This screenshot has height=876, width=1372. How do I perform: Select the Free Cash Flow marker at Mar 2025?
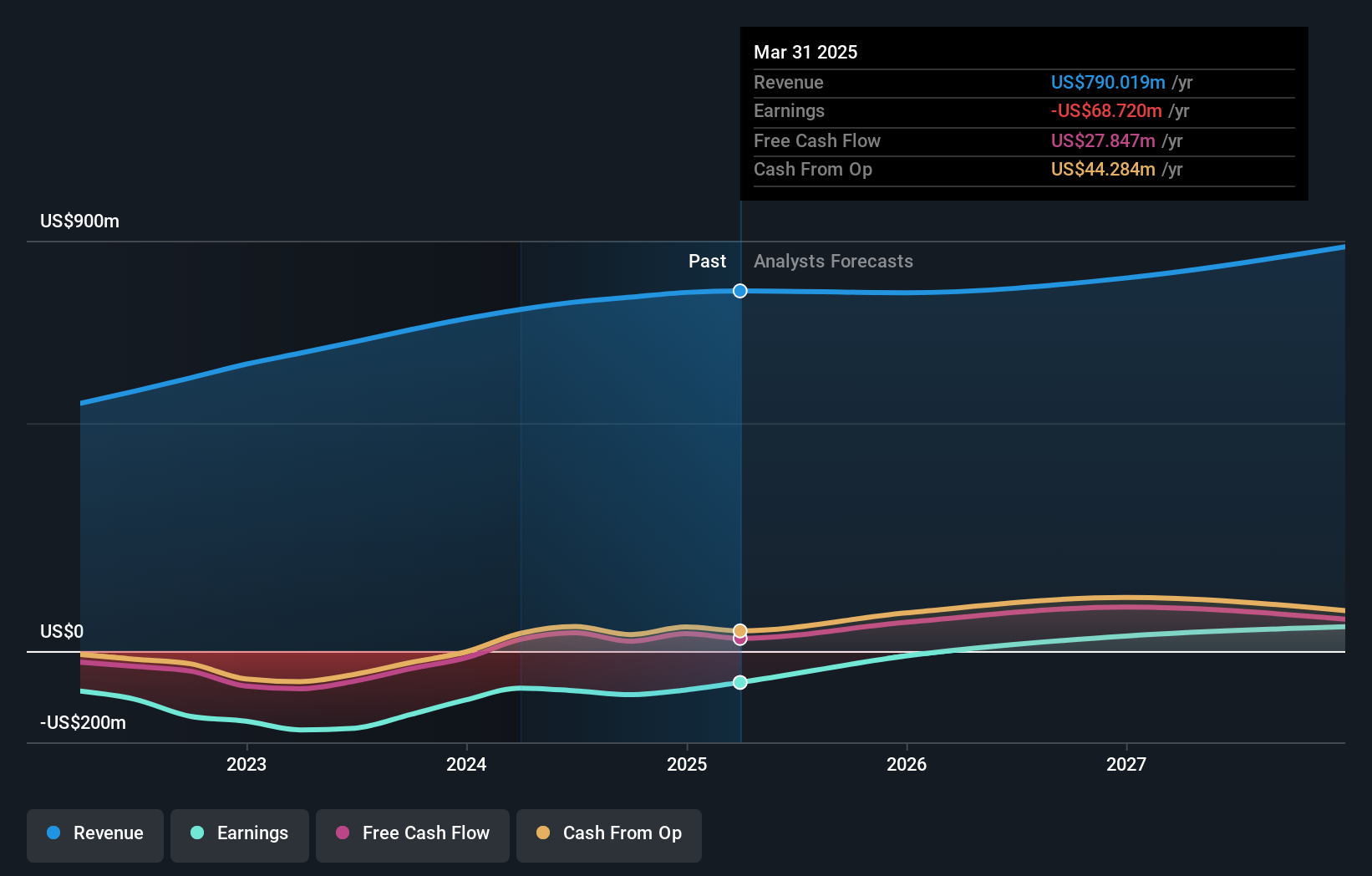(740, 639)
